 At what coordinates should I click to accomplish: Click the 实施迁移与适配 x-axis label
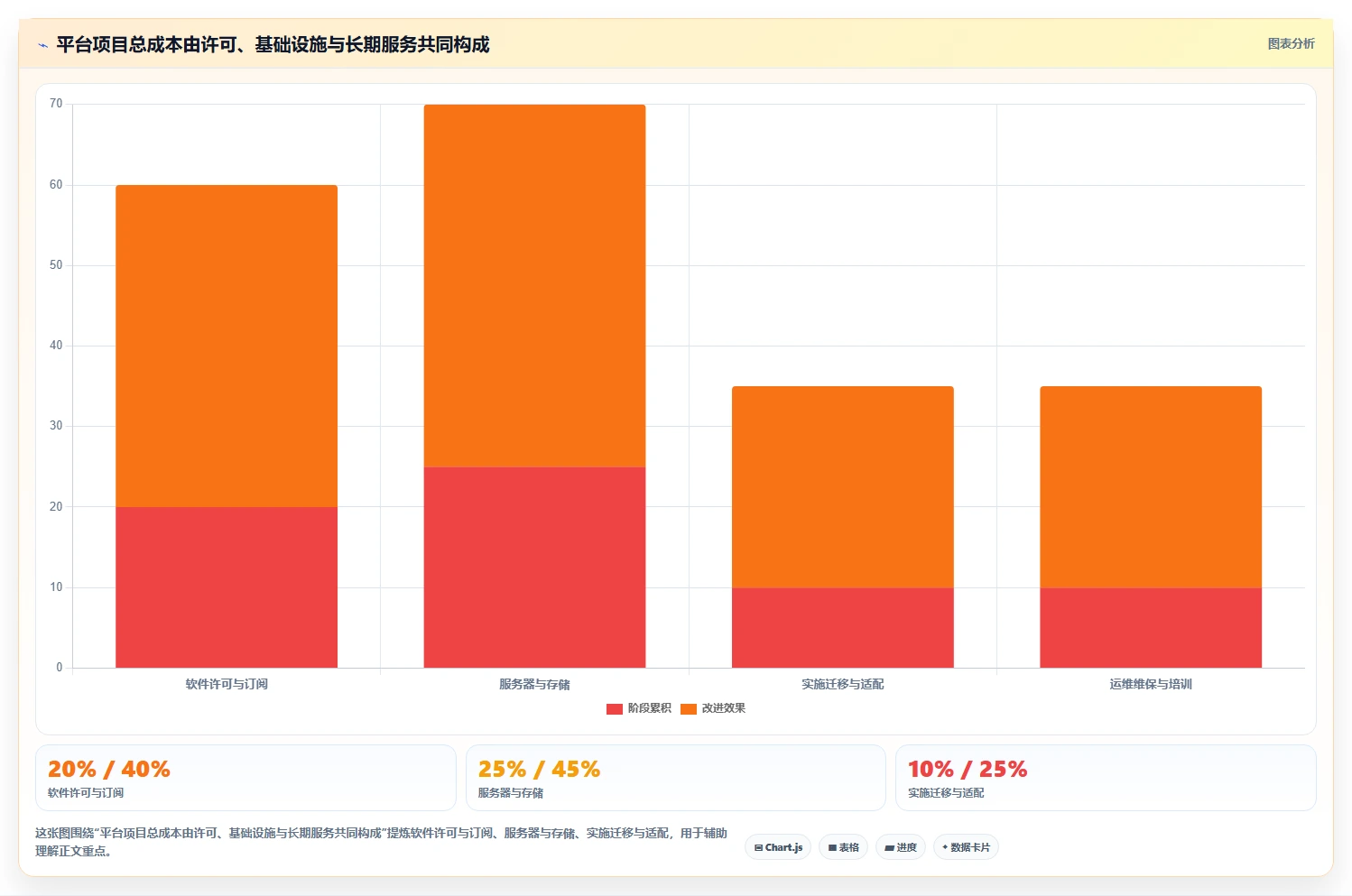pyautogui.click(x=843, y=684)
